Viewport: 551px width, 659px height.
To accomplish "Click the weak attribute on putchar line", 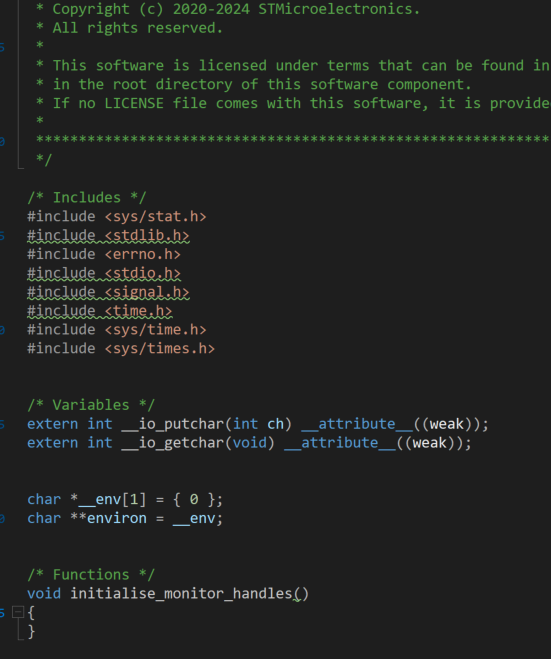I will 446,424.
